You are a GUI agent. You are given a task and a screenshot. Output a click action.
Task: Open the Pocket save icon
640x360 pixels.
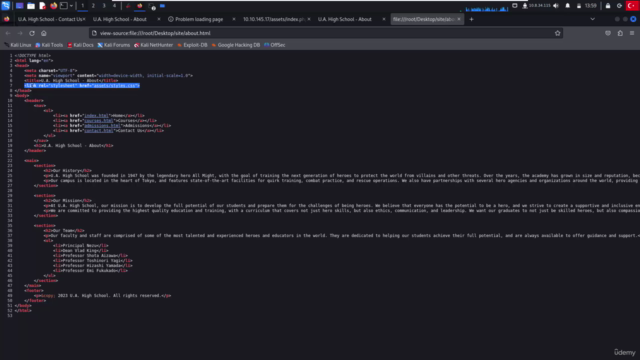pos(608,33)
